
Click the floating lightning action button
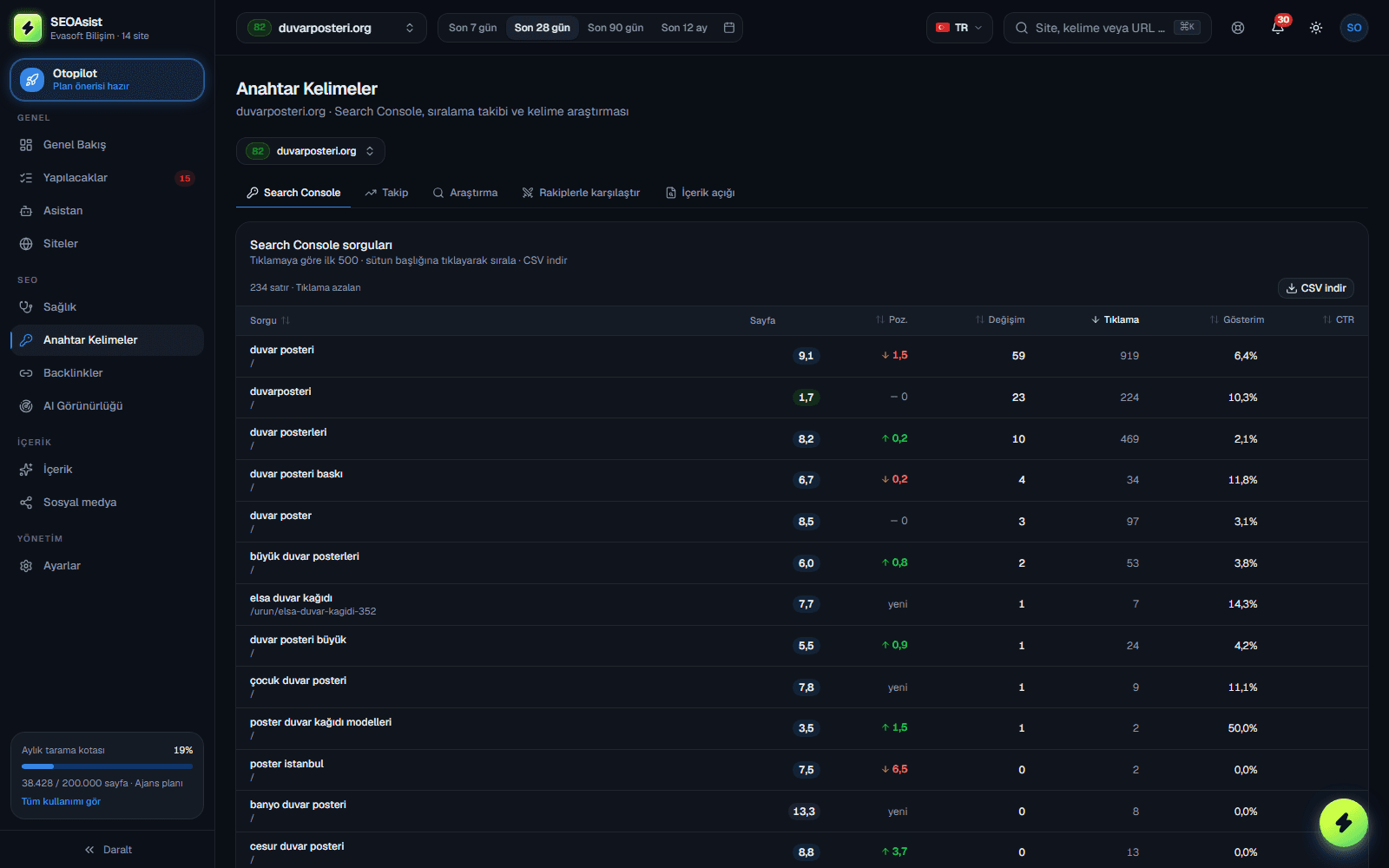[1344, 823]
